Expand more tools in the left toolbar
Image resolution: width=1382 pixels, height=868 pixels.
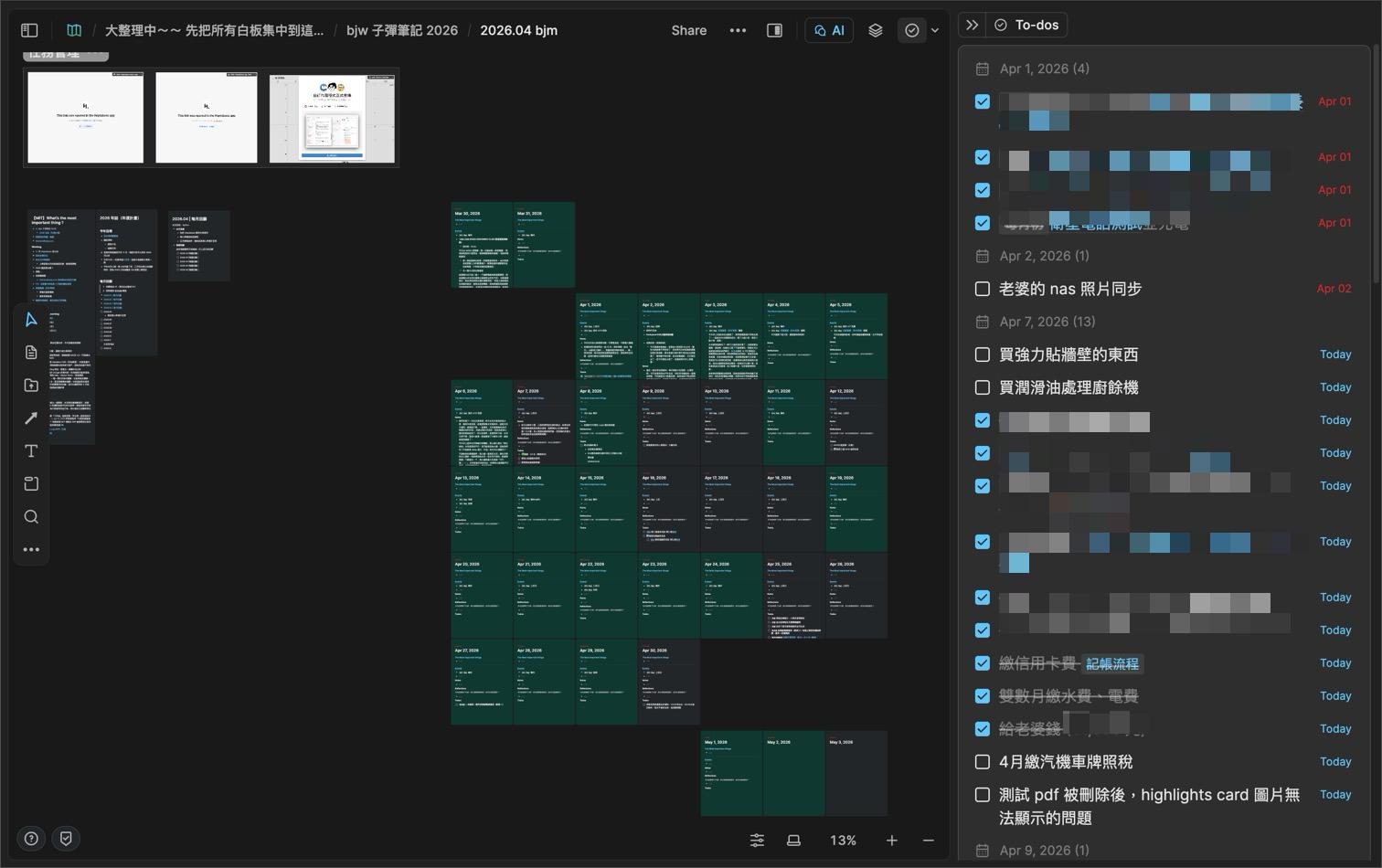[31, 550]
